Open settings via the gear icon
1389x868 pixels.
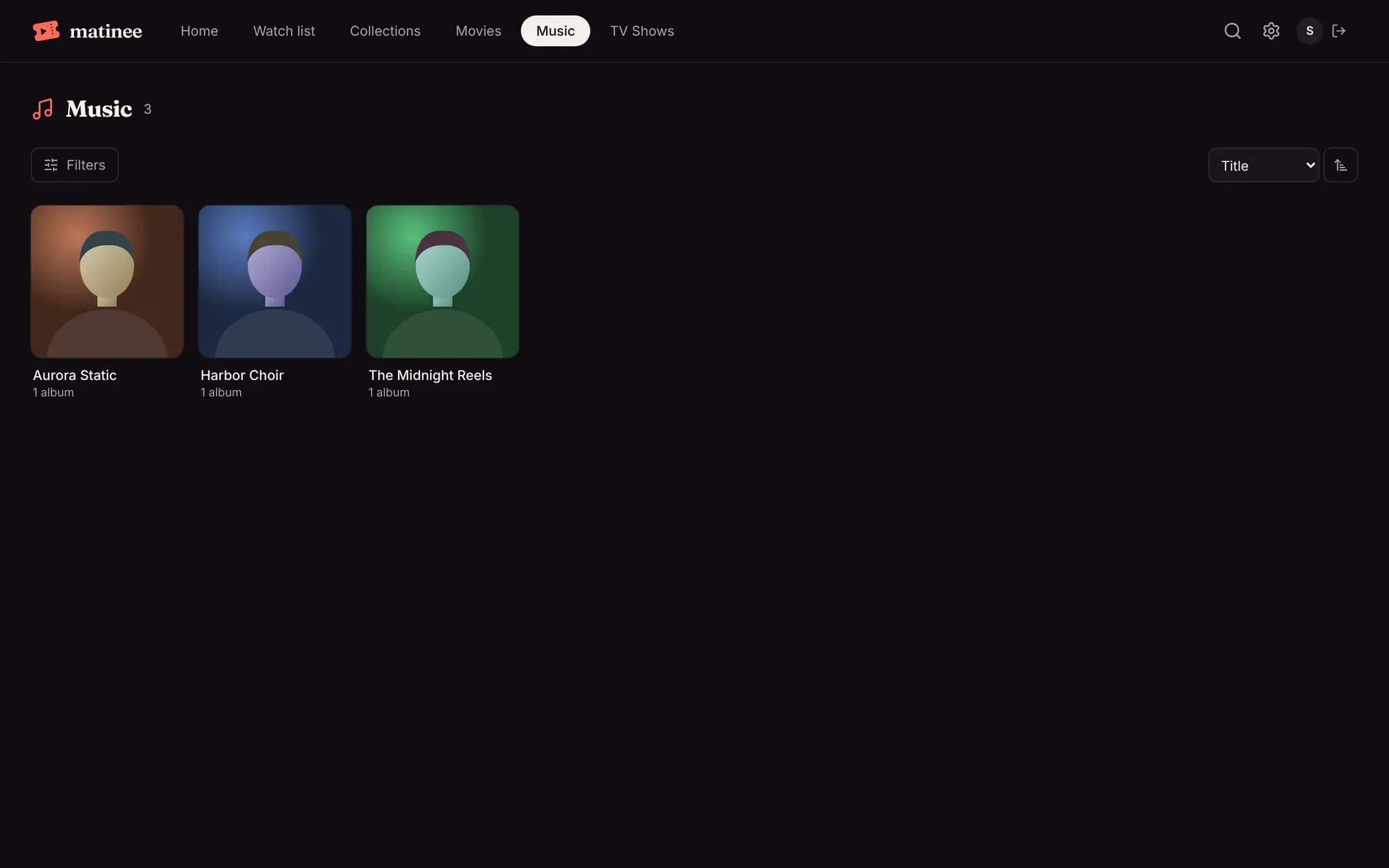click(x=1271, y=31)
